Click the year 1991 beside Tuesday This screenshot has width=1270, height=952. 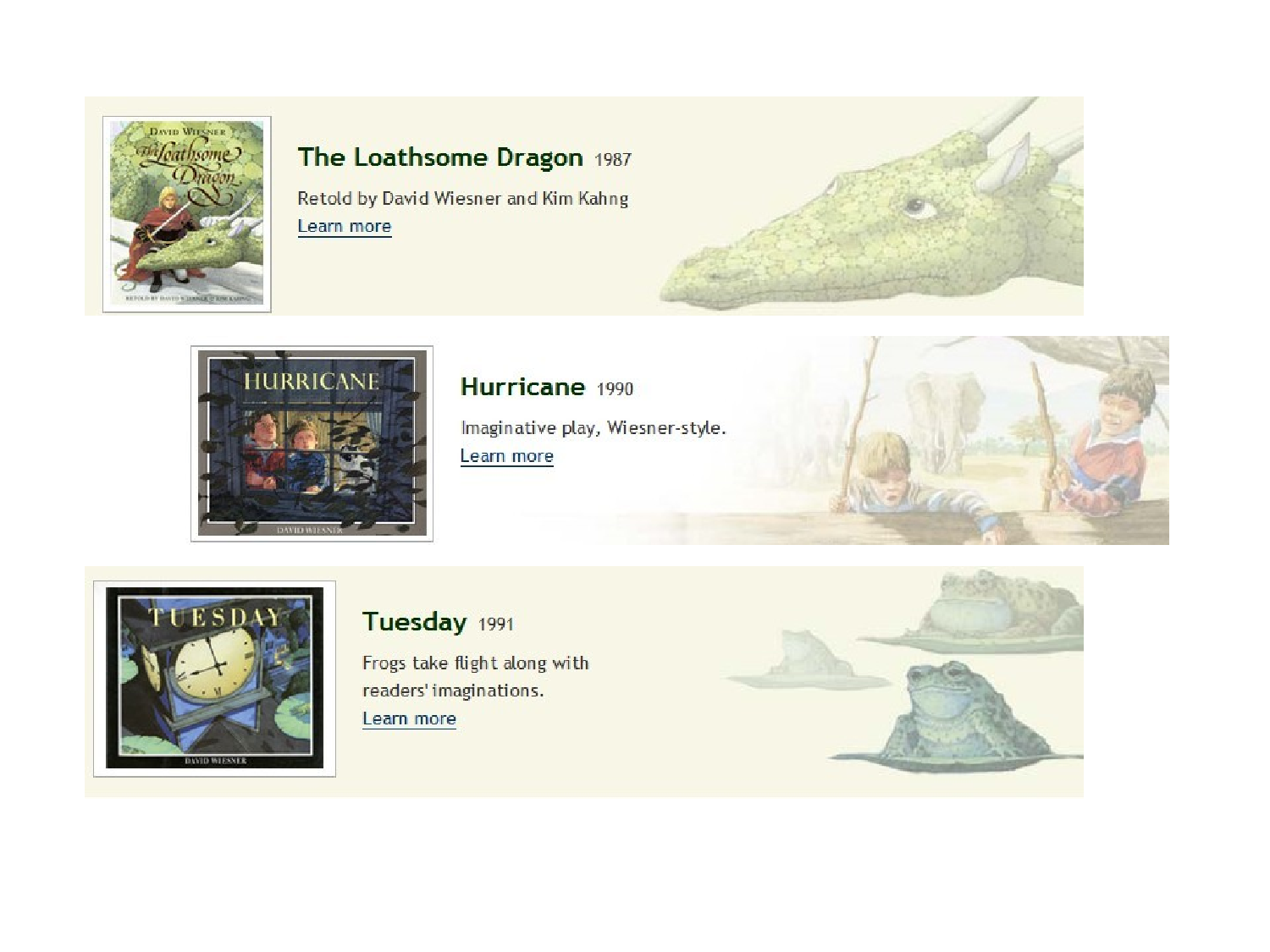[x=496, y=624]
